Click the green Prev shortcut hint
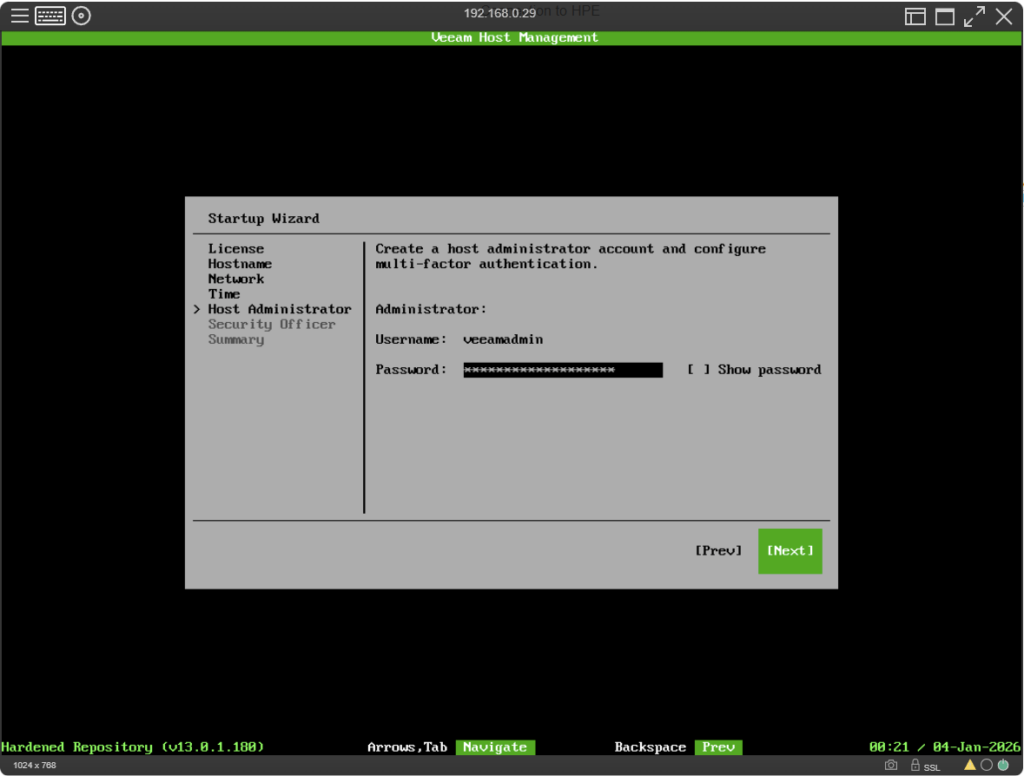Viewport: 1024px width, 776px height. click(x=718, y=747)
